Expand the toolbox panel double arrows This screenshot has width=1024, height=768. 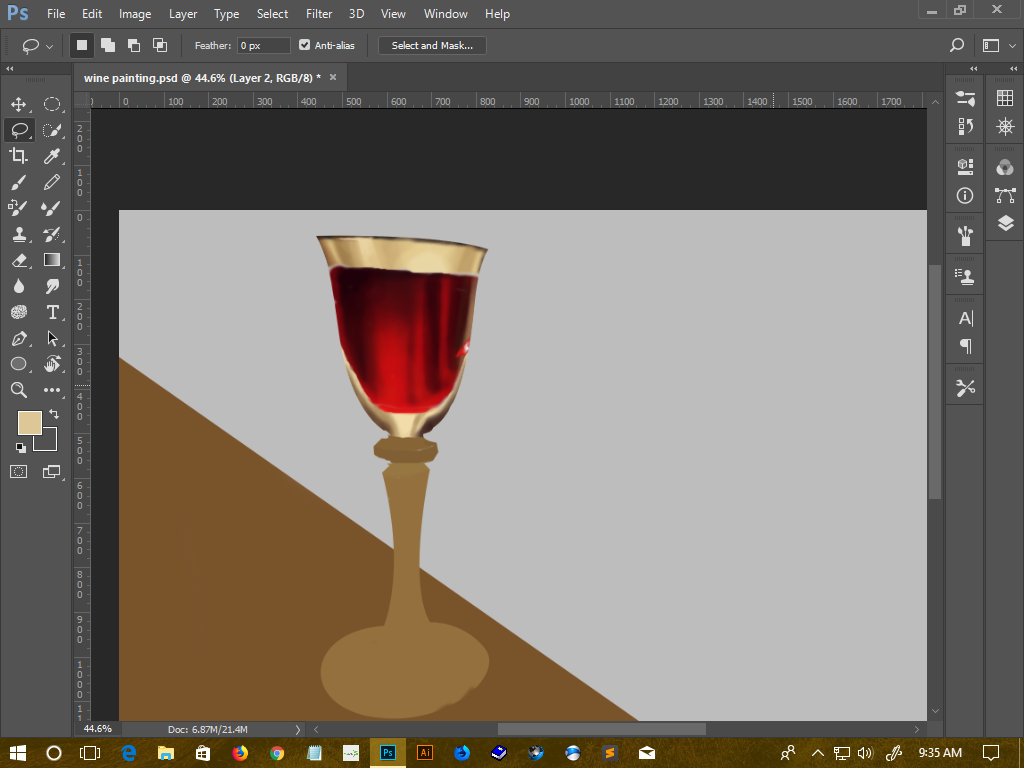point(10,69)
